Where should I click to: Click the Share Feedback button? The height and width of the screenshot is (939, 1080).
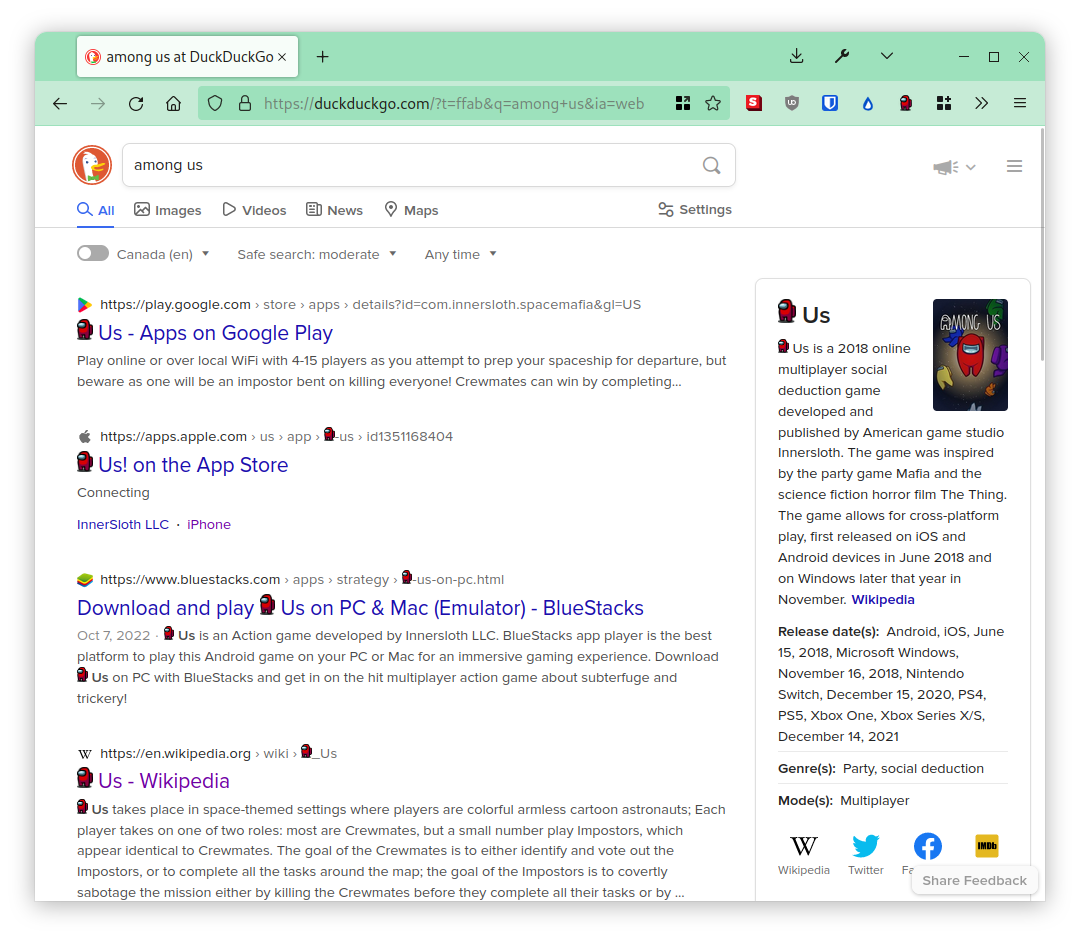974,880
